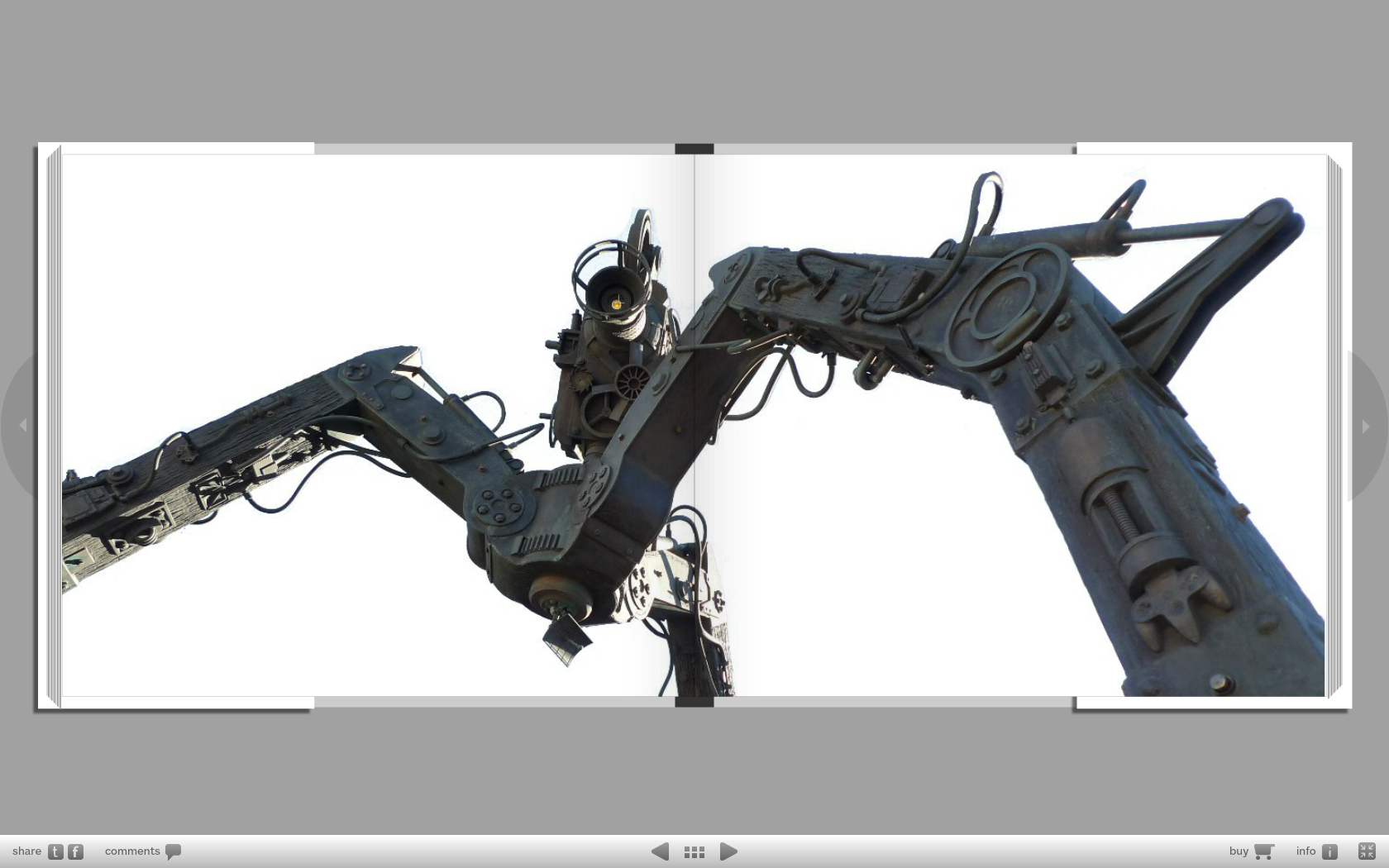1389x868 pixels.
Task: Click the 'comments' text label
Action: pyautogui.click(x=132, y=851)
